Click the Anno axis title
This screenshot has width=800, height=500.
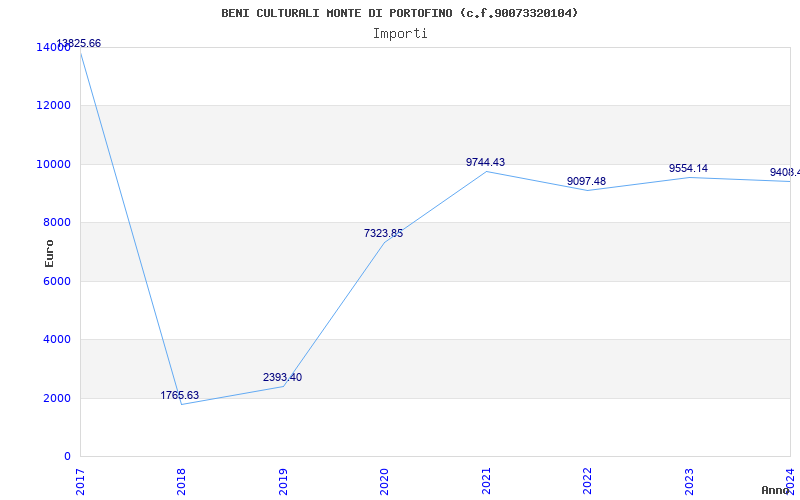coord(775,490)
